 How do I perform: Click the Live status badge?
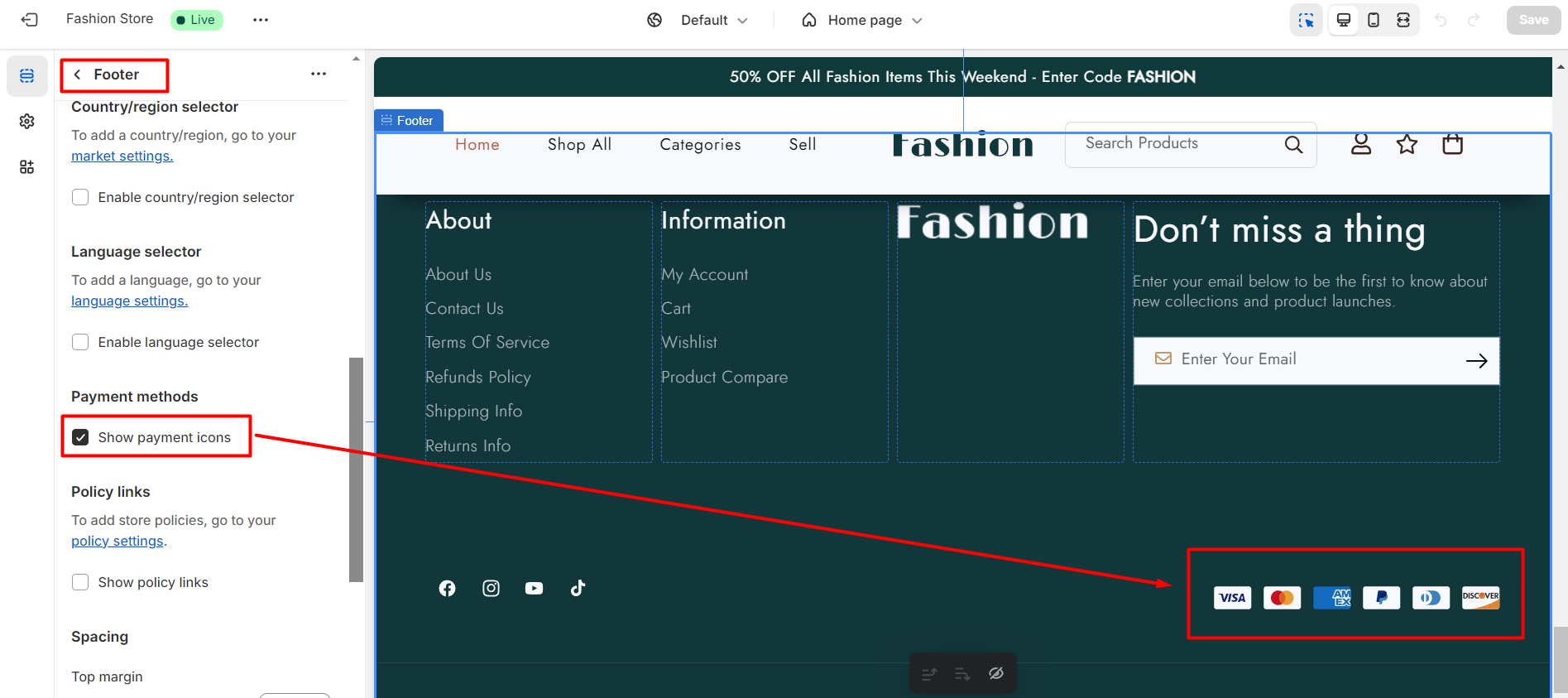point(197,20)
